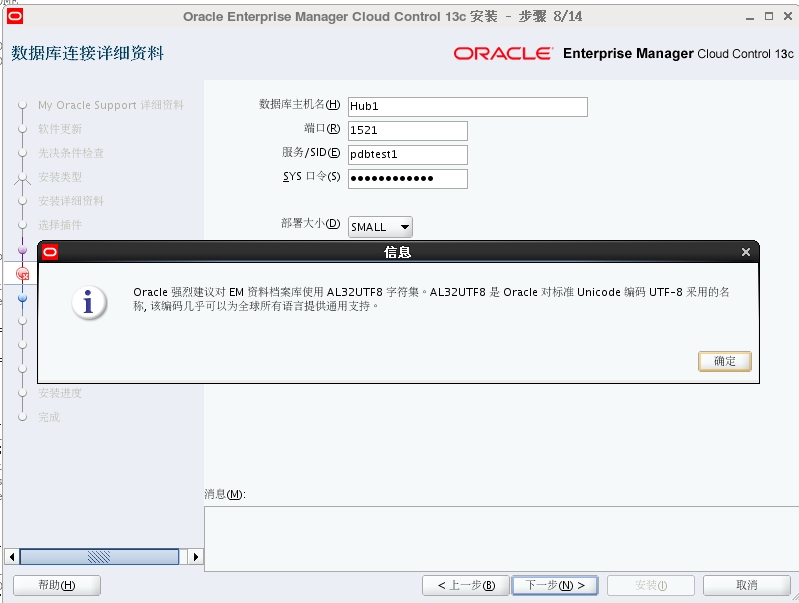Click the SYS 口令 password field
The width and height of the screenshot is (799, 603).
408,178
